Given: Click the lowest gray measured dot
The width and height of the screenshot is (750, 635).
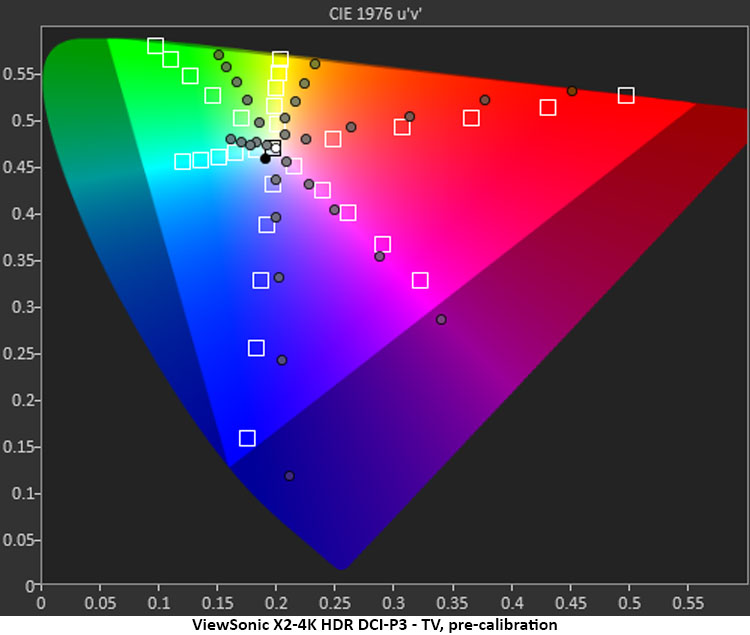Looking at the screenshot, I should (x=289, y=476).
